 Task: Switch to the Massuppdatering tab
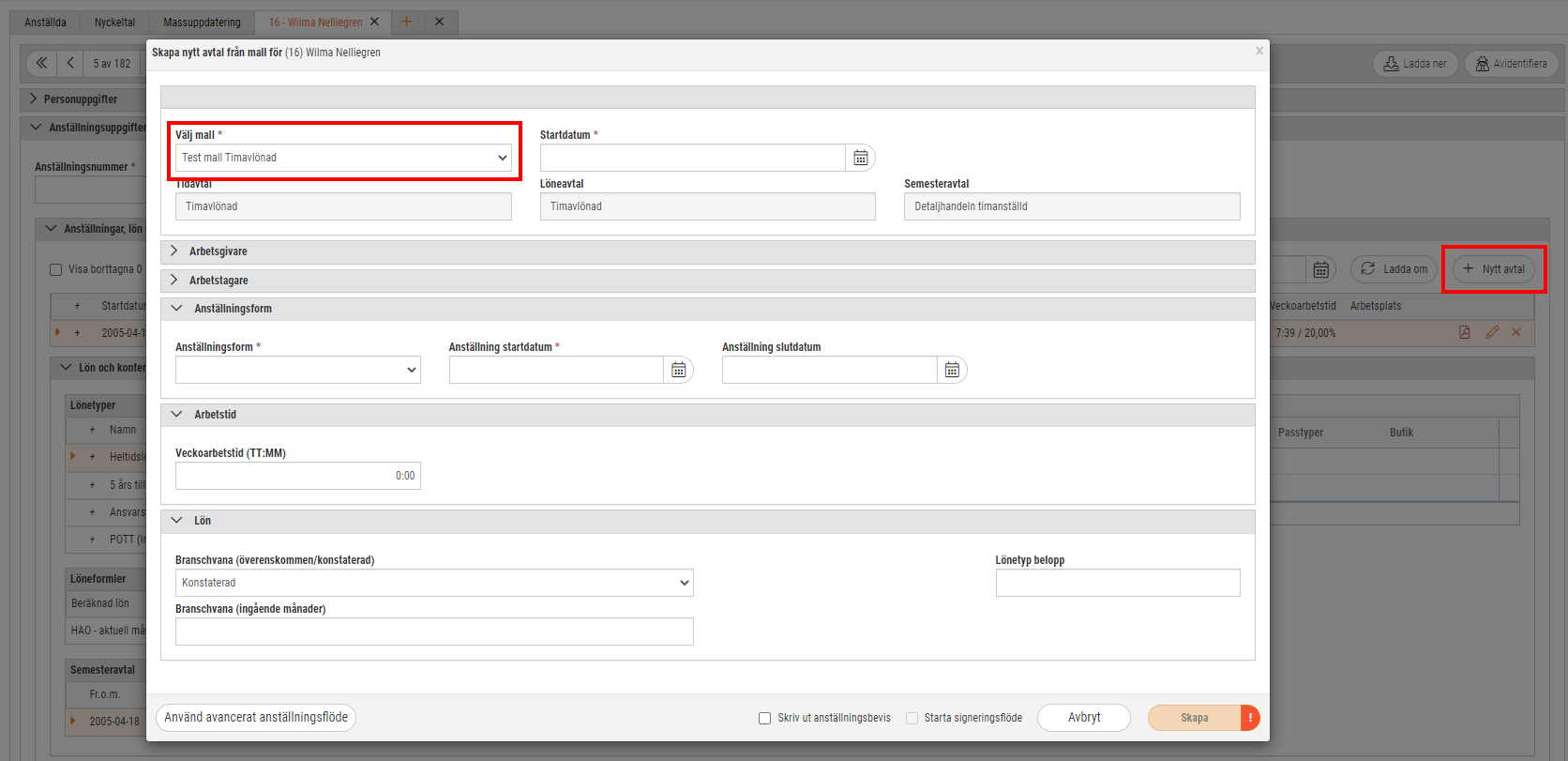click(202, 22)
